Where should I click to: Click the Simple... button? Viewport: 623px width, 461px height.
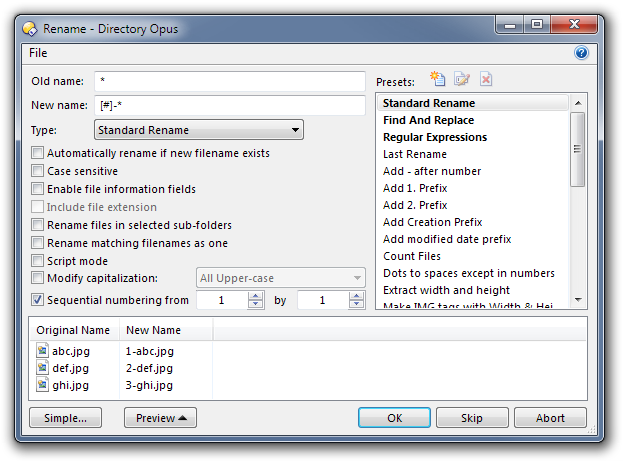pyautogui.click(x=65, y=418)
